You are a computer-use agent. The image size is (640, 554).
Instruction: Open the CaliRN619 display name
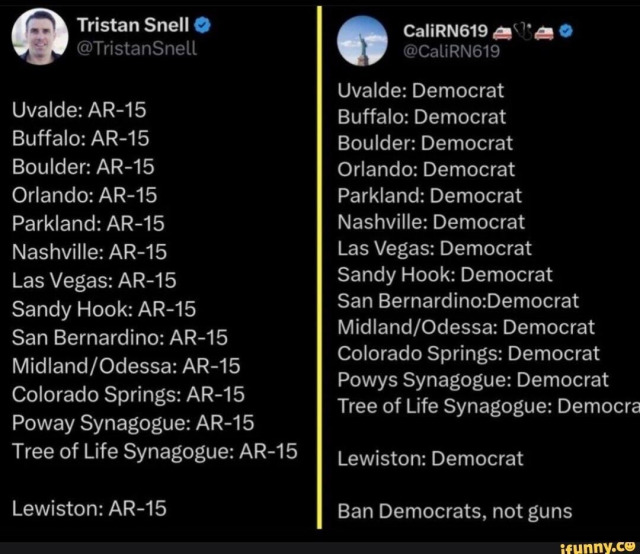(x=450, y=31)
